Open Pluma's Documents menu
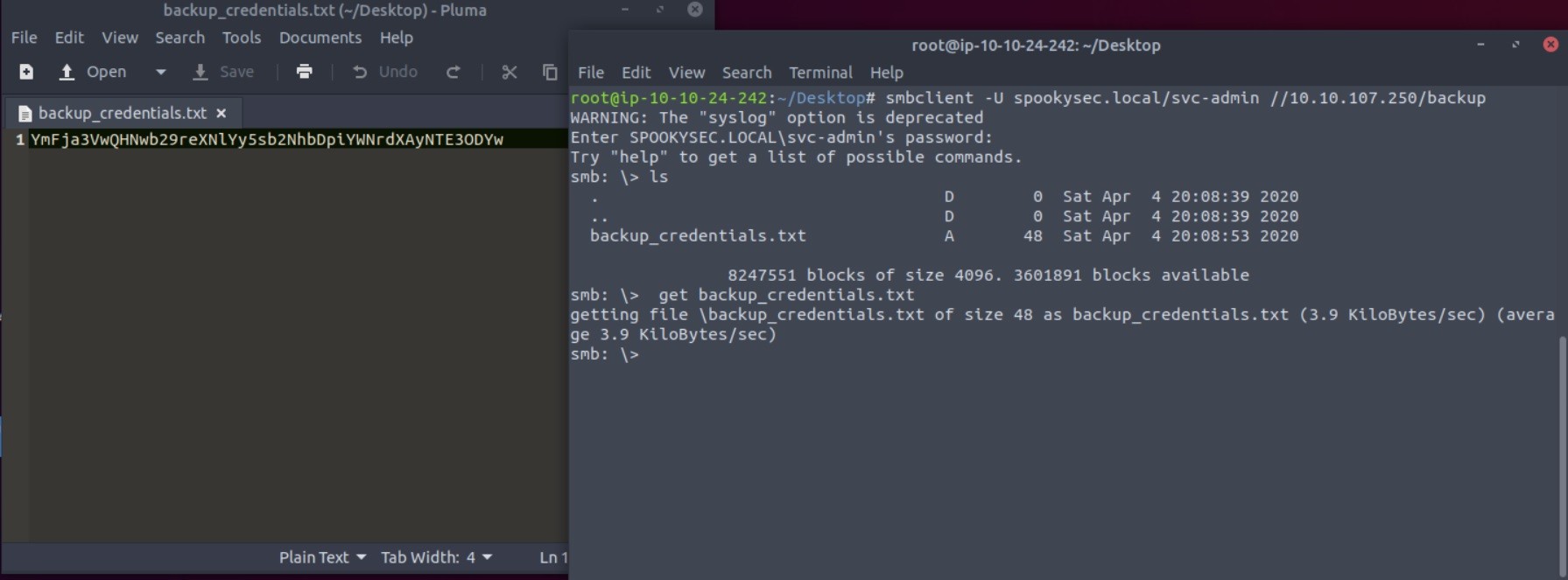1568x580 pixels. point(320,38)
